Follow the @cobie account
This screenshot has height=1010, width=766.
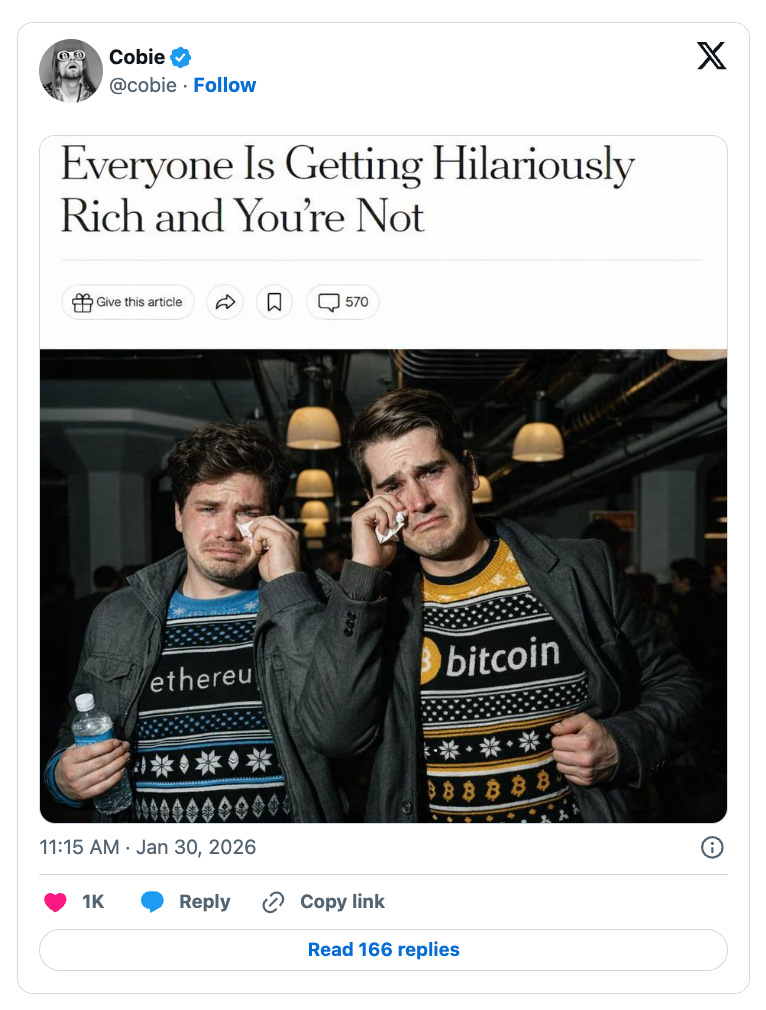225,85
